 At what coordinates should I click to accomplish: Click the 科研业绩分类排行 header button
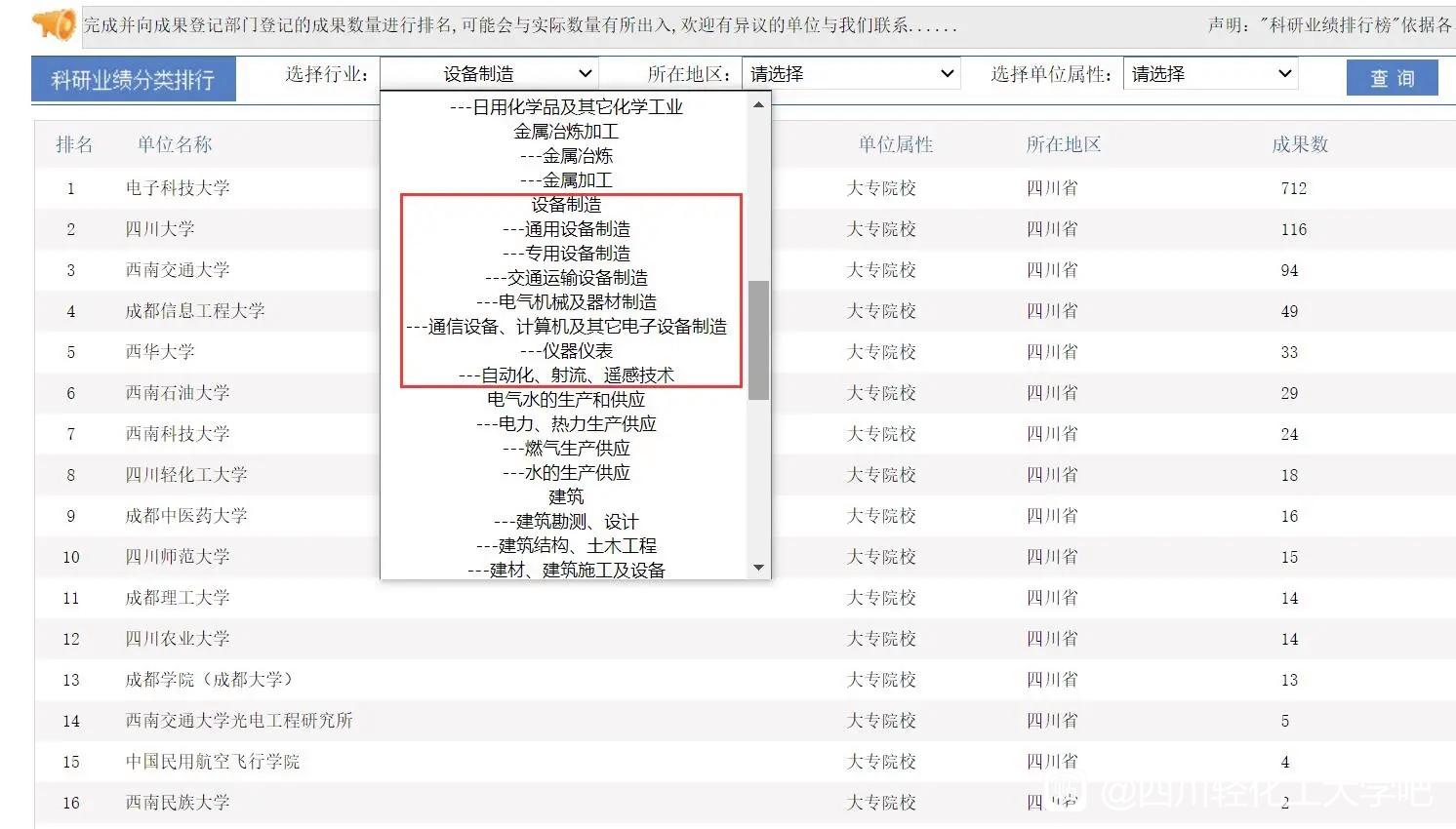tap(133, 80)
